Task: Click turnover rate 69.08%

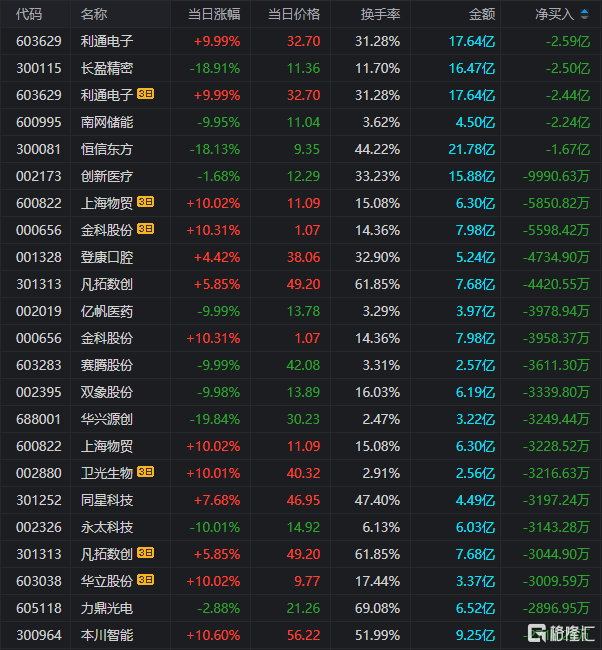Action: click(x=377, y=608)
